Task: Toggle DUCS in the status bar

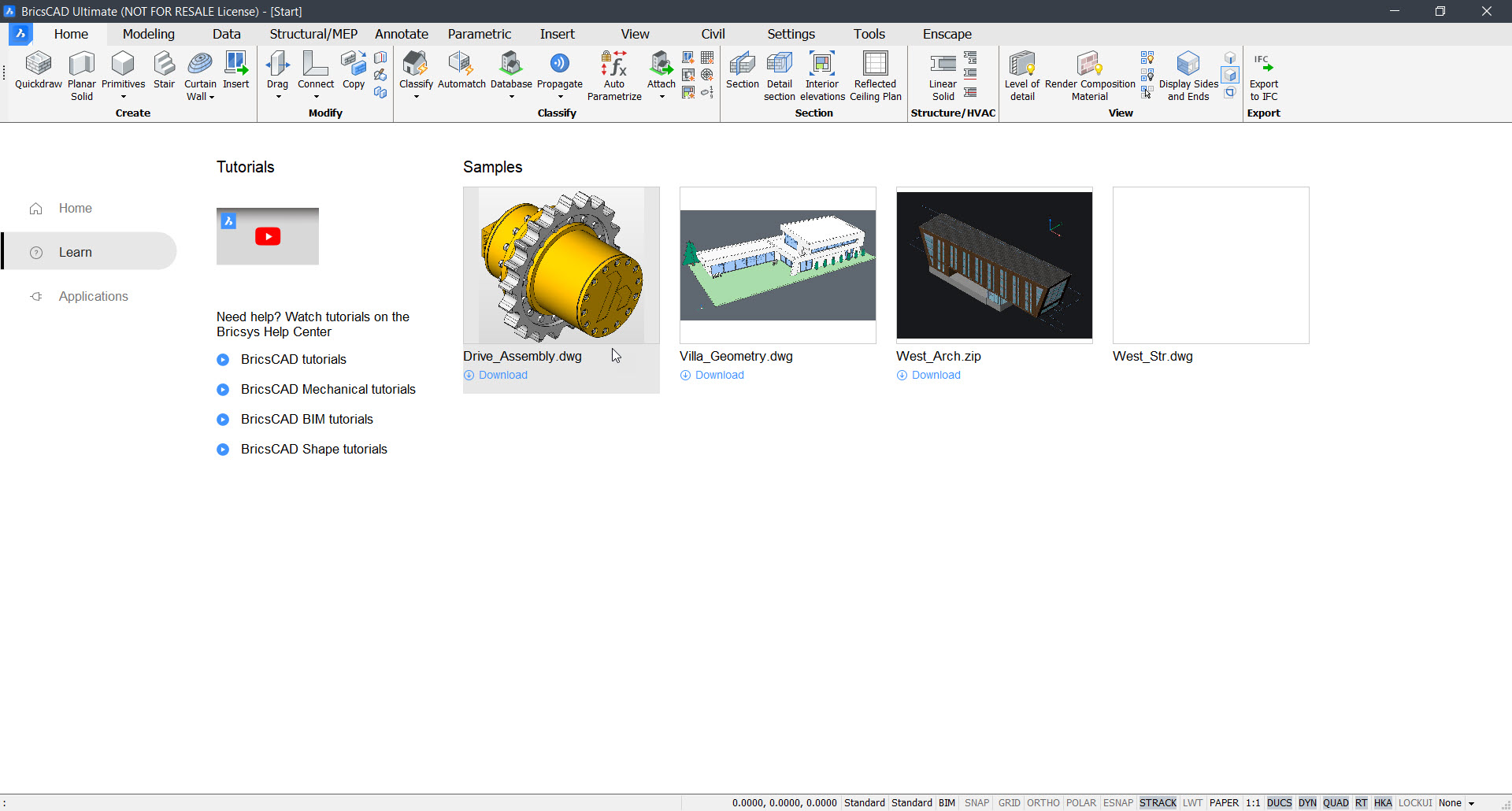Action: point(1279,803)
